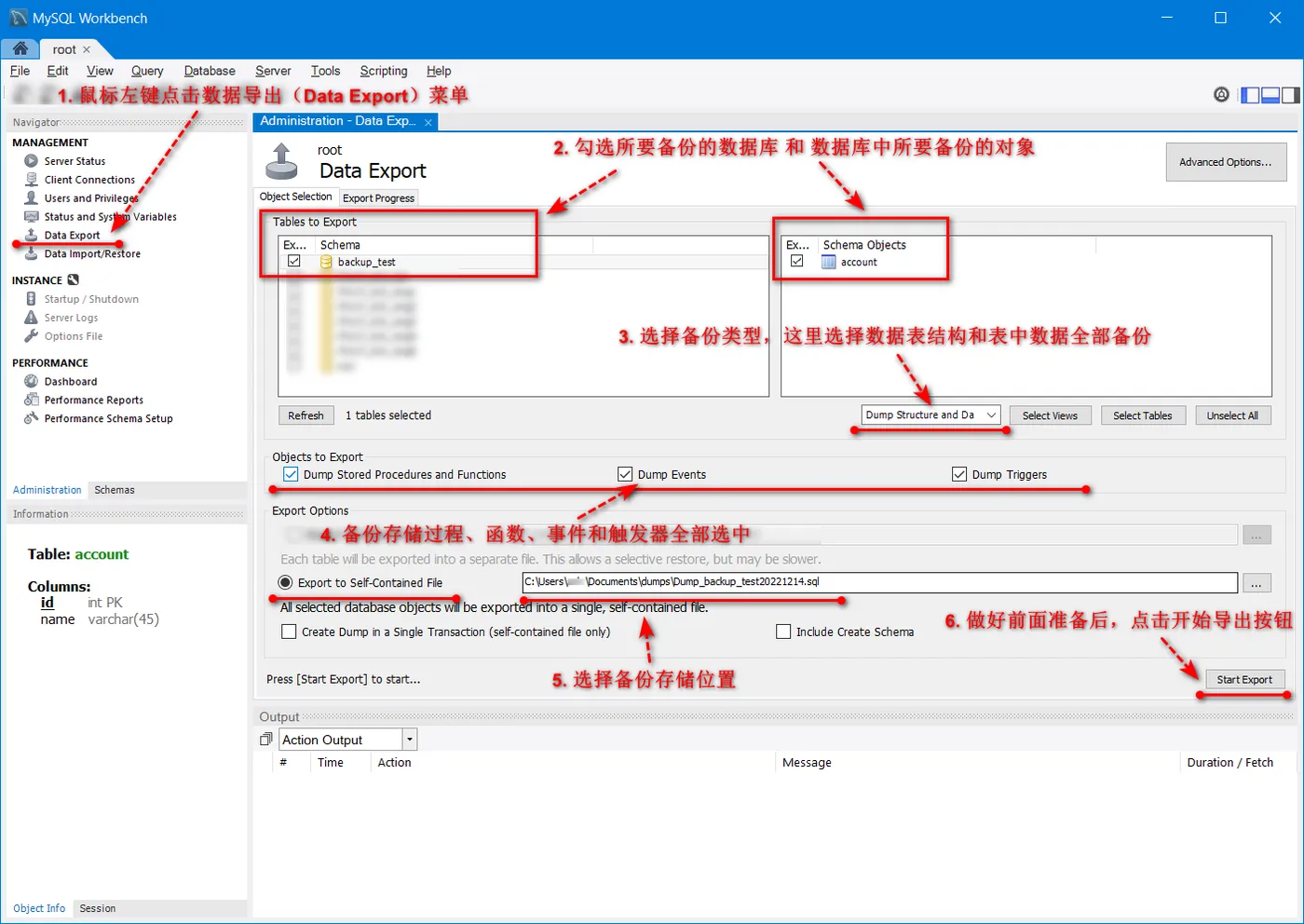The height and width of the screenshot is (924, 1304).
Task: Open Startup / Shutdown under Instance
Action: (91, 299)
